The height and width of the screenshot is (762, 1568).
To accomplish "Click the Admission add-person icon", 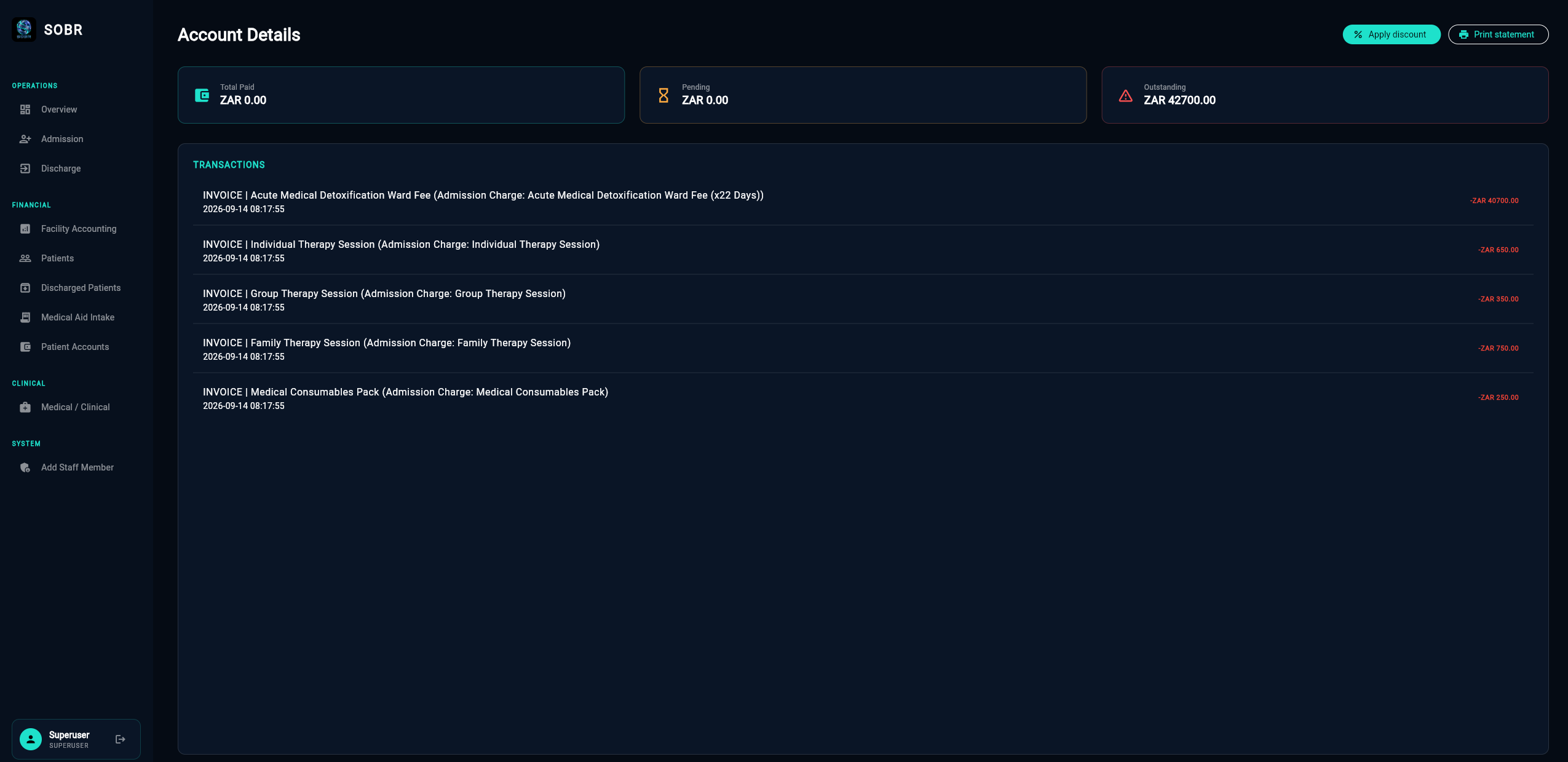I will click(x=25, y=139).
